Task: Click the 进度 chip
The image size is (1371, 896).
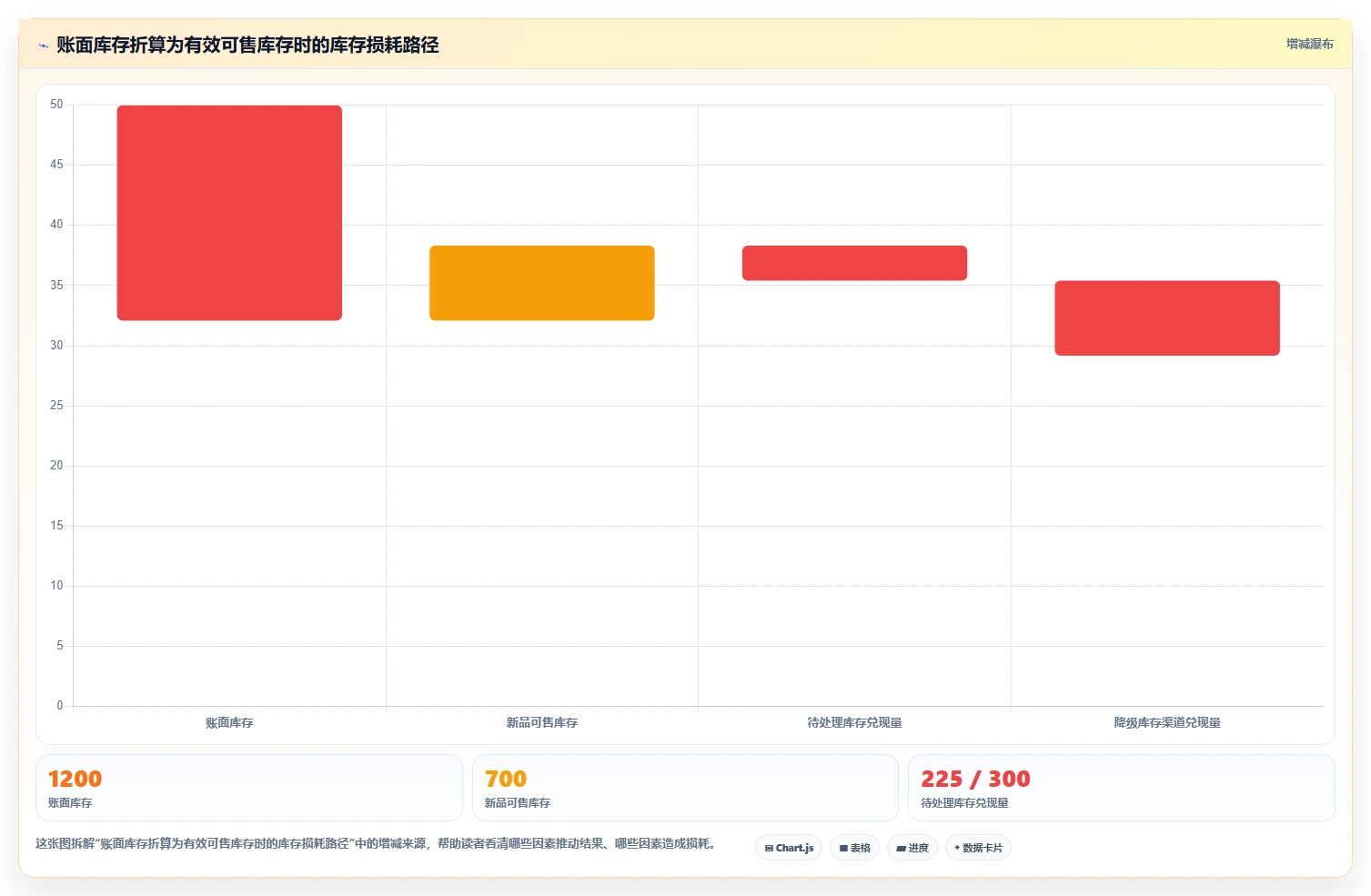Action: pos(912,848)
